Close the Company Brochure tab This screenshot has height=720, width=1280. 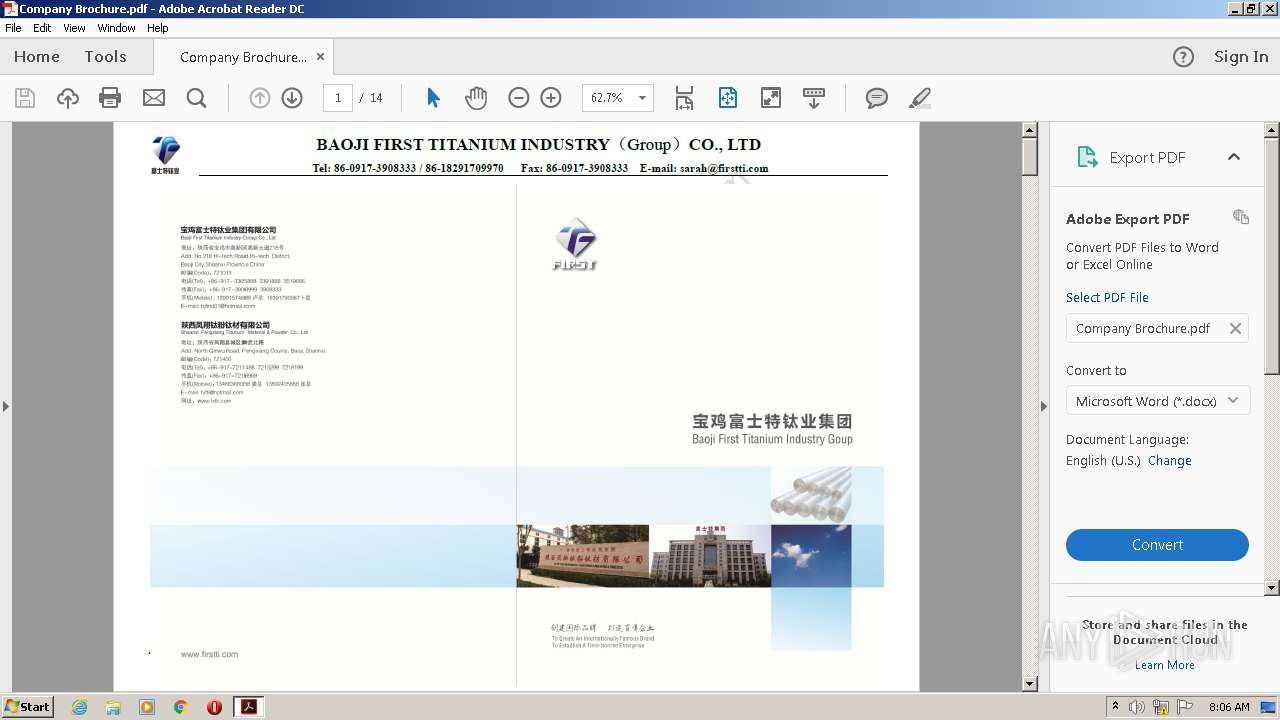[x=320, y=57]
